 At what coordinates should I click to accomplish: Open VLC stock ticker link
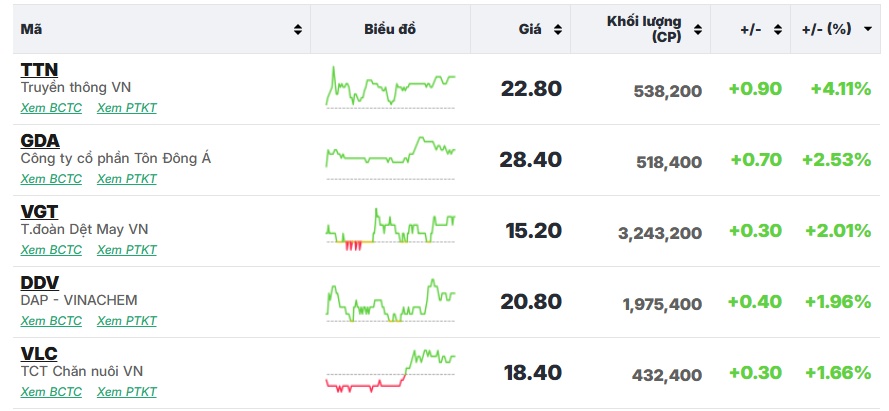(39, 354)
